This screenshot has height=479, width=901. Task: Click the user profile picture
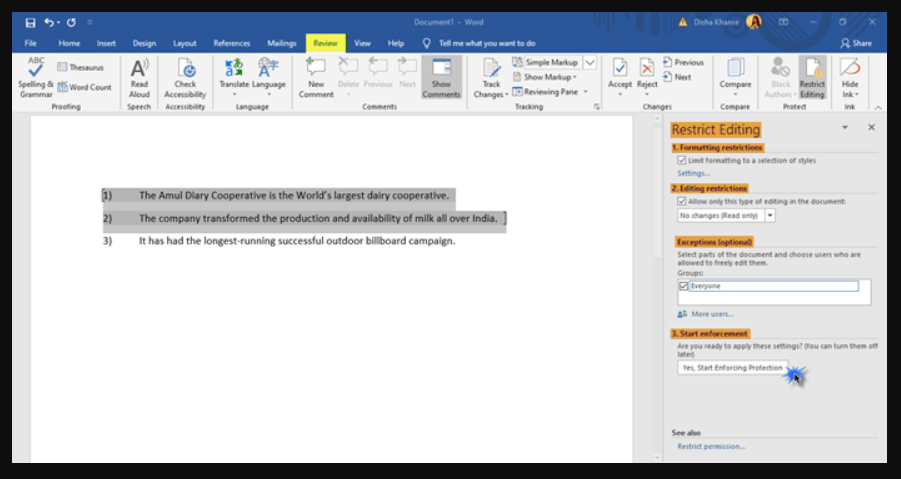pos(753,22)
